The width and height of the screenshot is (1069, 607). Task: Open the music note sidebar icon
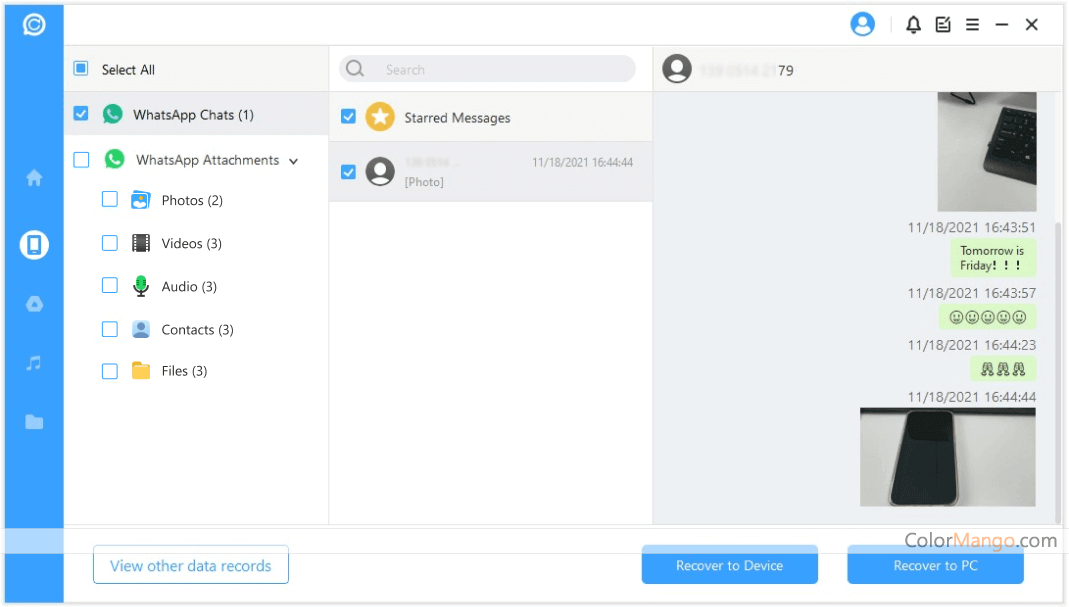(x=34, y=363)
